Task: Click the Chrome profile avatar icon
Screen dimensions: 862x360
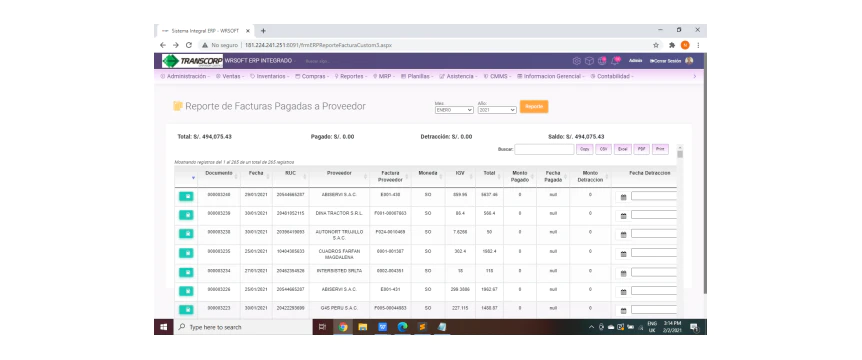Action: [x=685, y=45]
